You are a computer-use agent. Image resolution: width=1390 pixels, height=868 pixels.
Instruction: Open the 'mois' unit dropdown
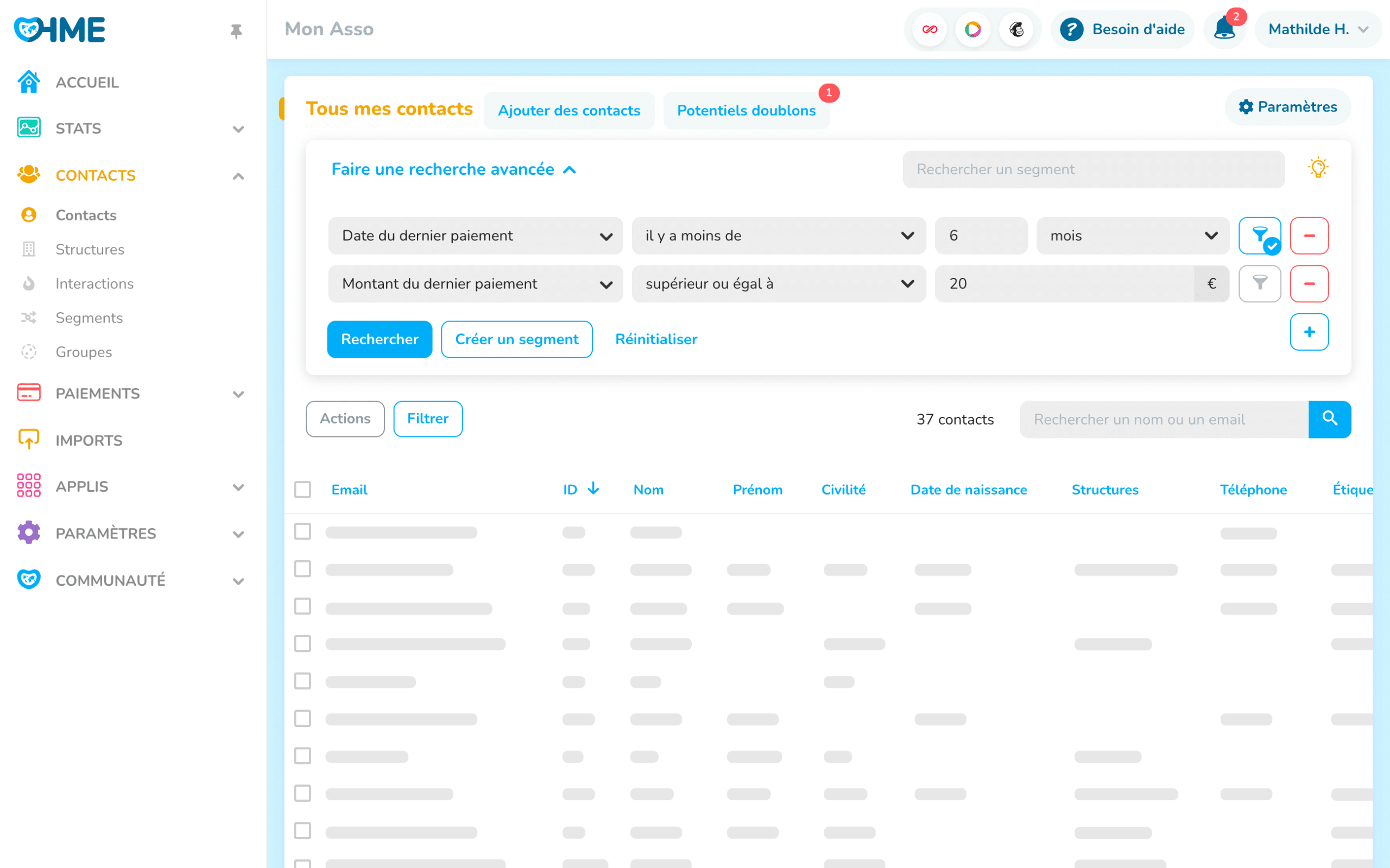1132,236
